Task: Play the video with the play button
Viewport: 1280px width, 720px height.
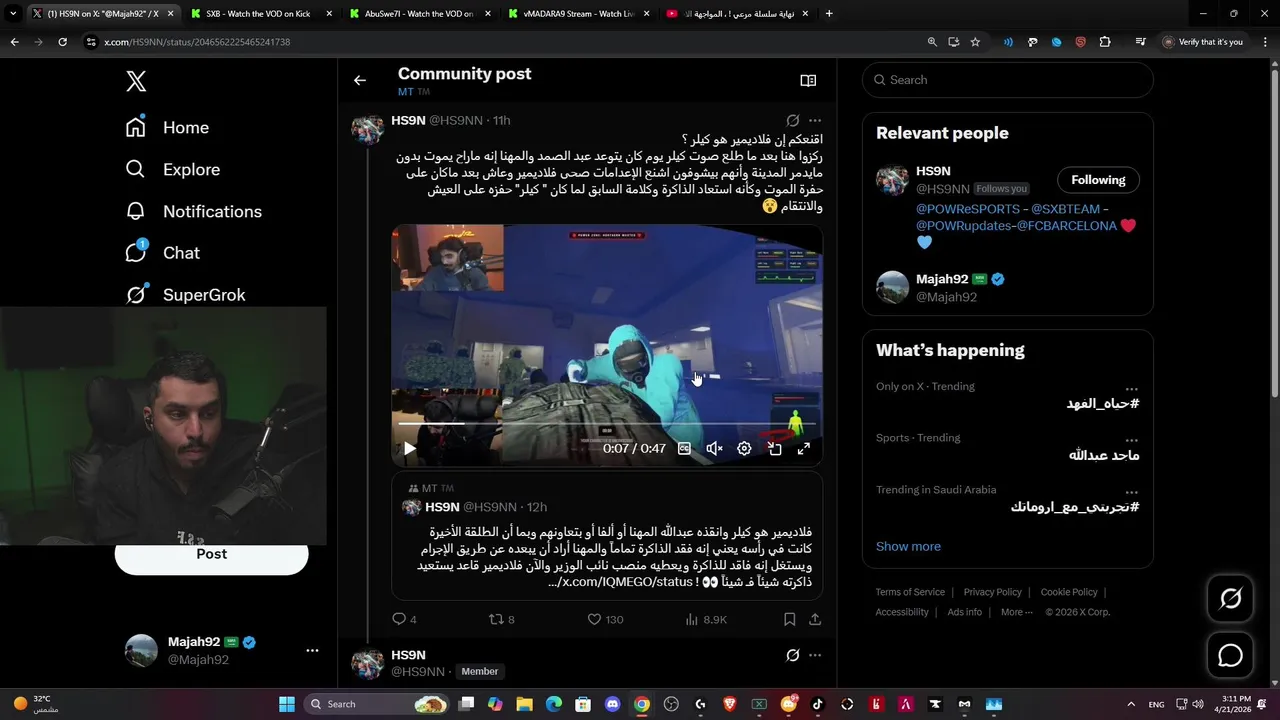Action: 409,449
